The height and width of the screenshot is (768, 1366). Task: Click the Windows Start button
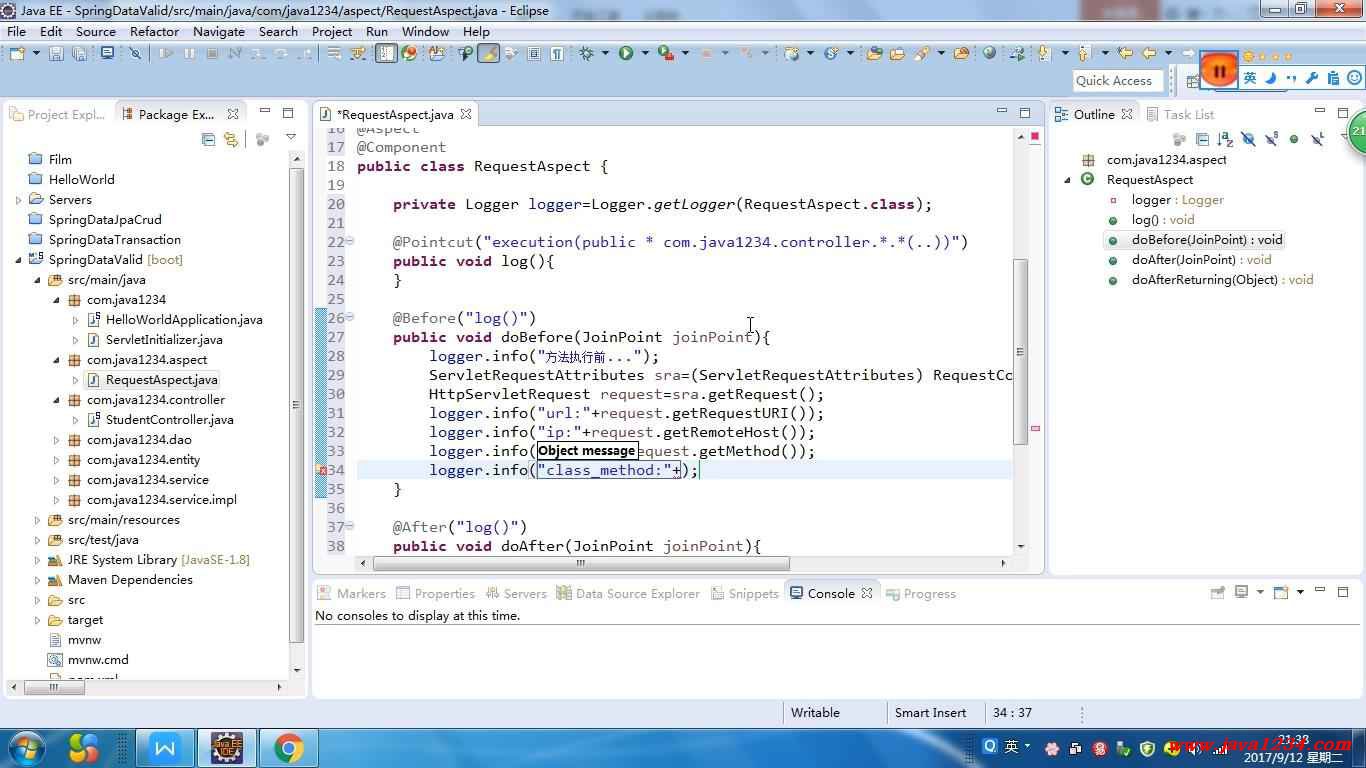tap(25, 748)
